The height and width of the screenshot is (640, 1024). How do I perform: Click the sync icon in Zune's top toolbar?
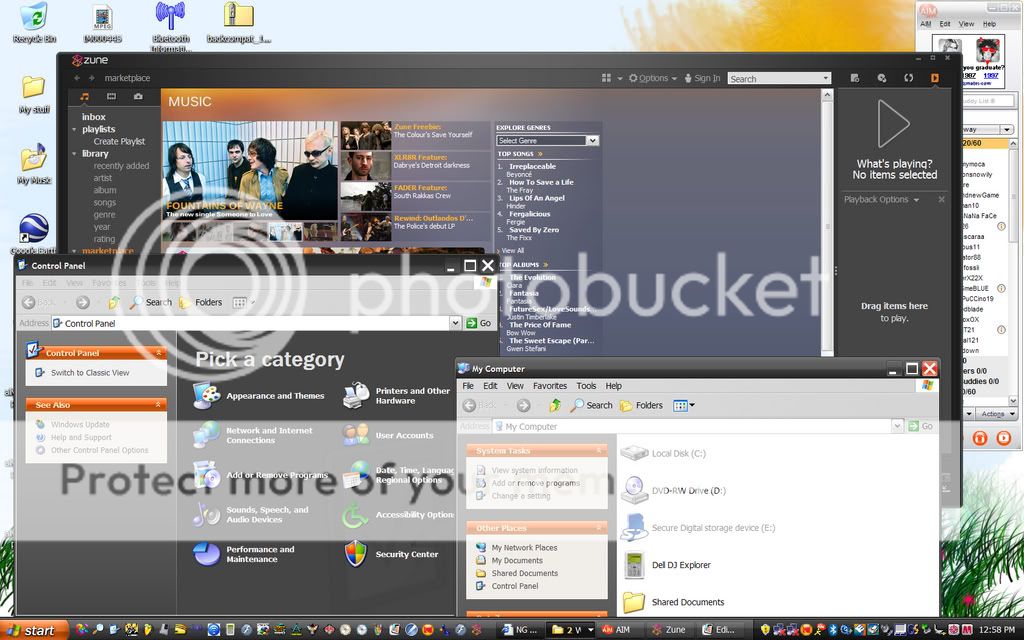coord(908,78)
